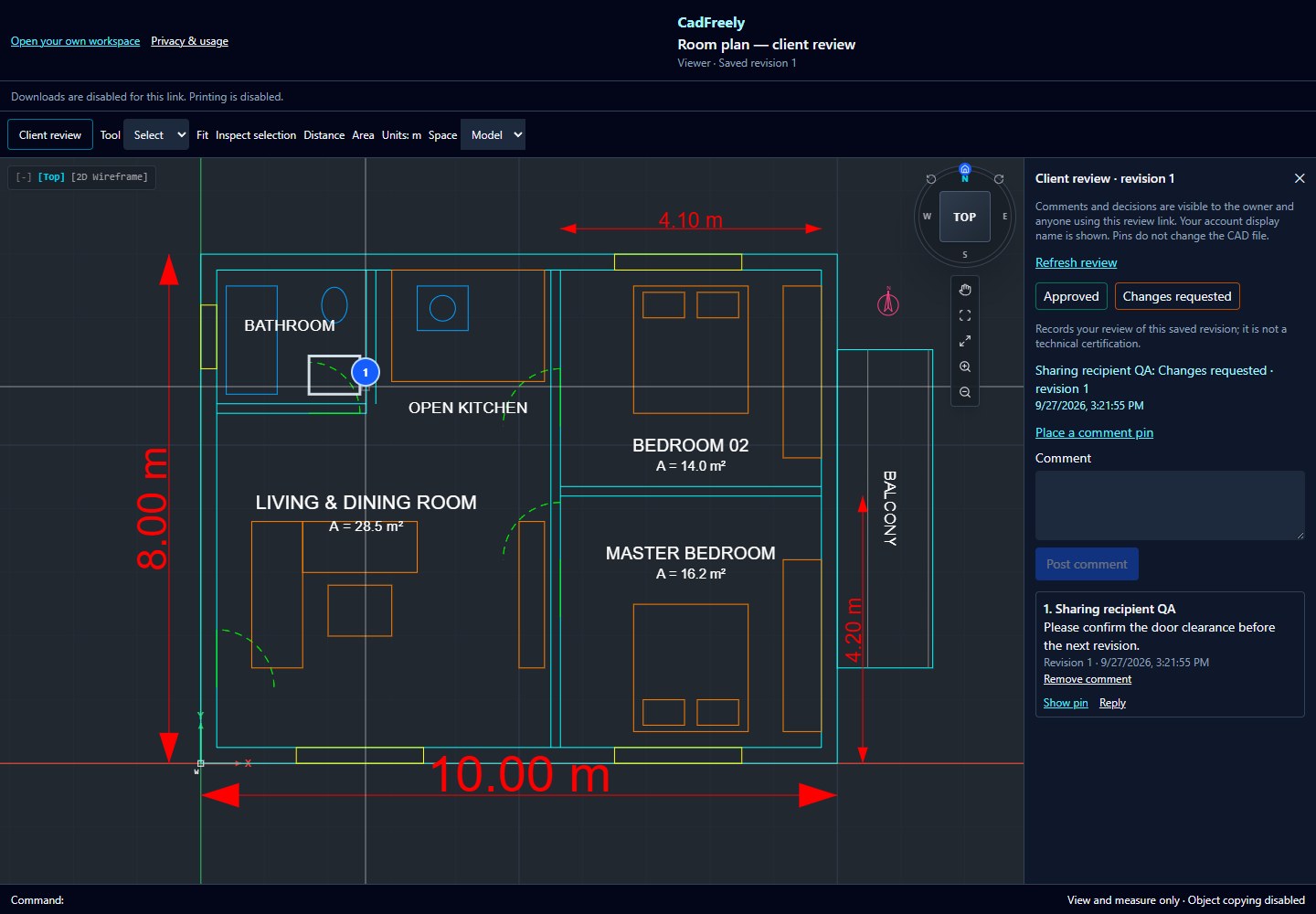Open your own workspace link
The width and height of the screenshot is (1316, 914).
pyautogui.click(x=75, y=41)
